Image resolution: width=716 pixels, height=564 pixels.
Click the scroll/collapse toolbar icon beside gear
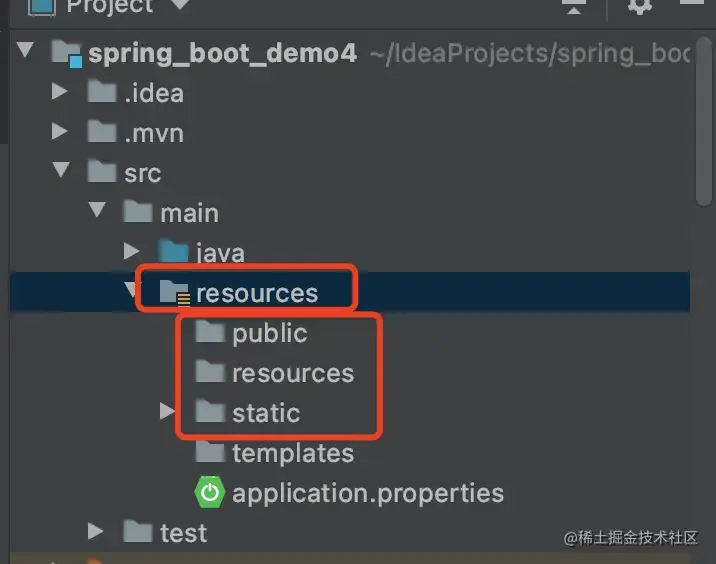coord(574,7)
